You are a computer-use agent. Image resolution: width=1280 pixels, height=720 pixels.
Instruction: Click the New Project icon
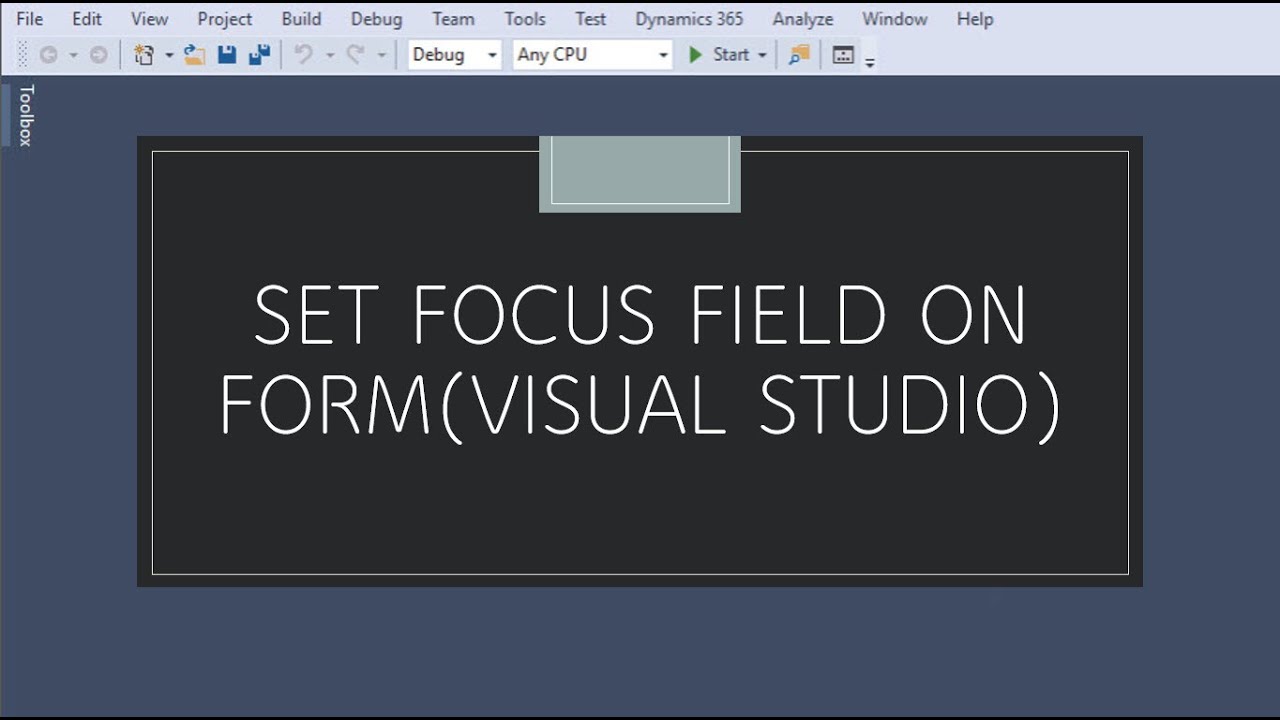[144, 55]
